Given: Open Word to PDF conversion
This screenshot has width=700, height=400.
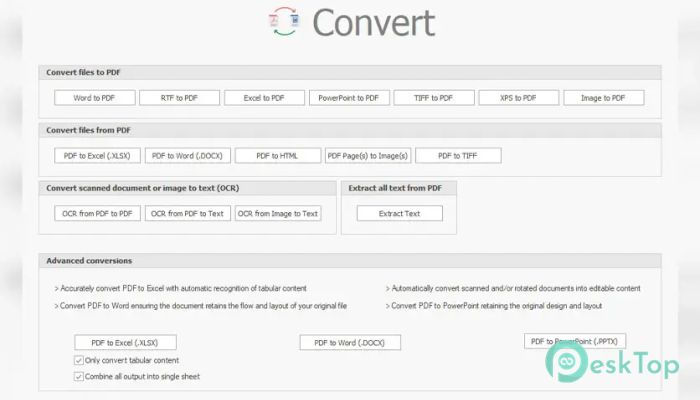Looking at the screenshot, I should tap(95, 98).
